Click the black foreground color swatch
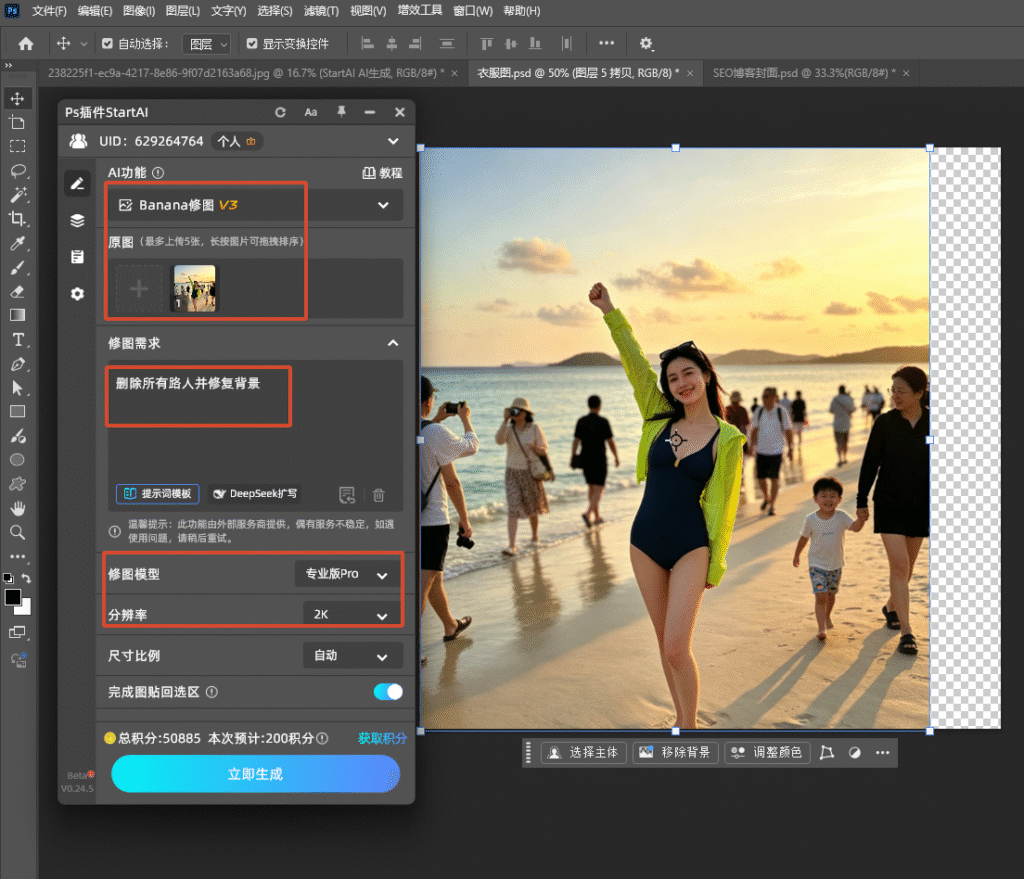This screenshot has height=879, width=1024. [12, 597]
